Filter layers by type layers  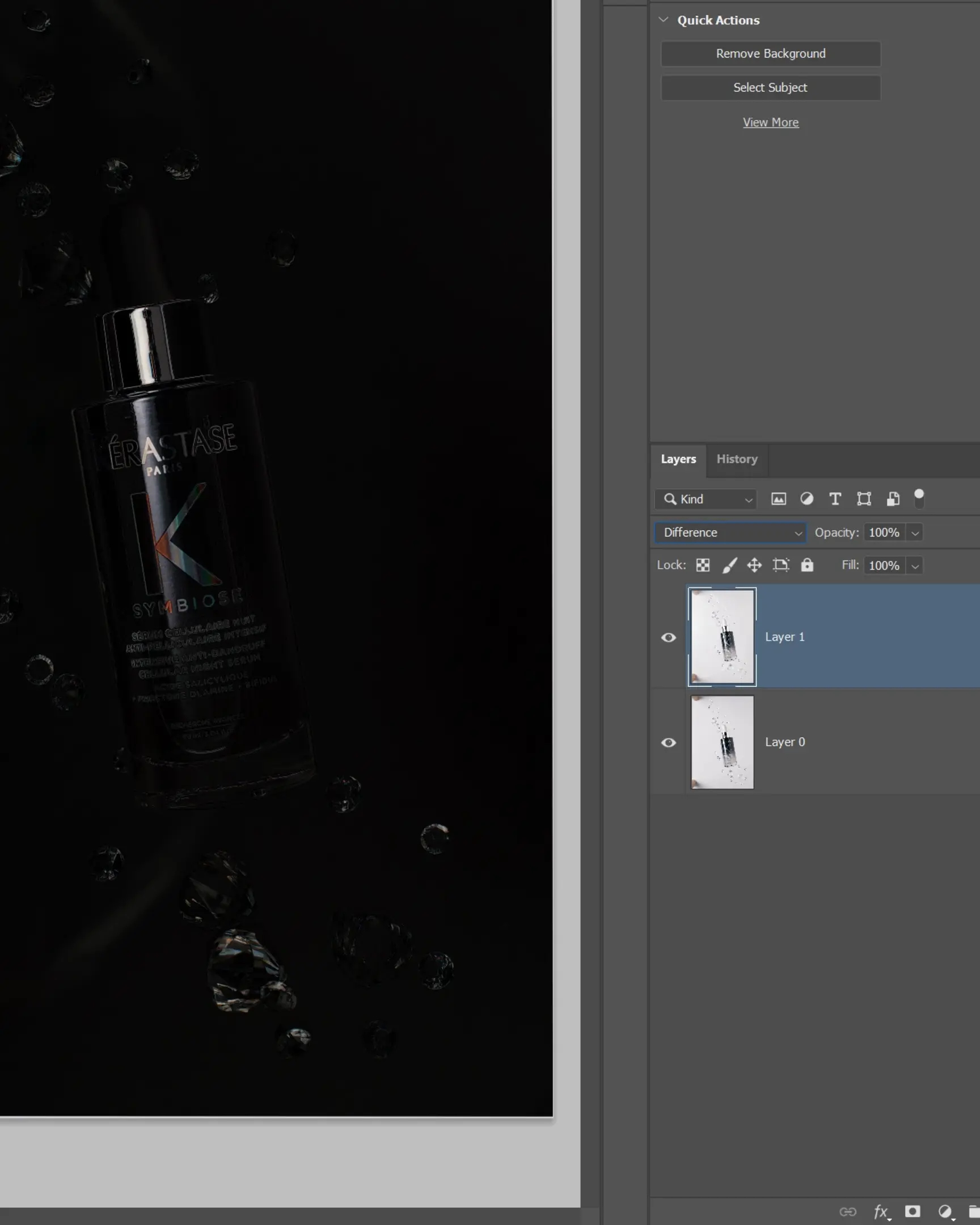tap(835, 499)
